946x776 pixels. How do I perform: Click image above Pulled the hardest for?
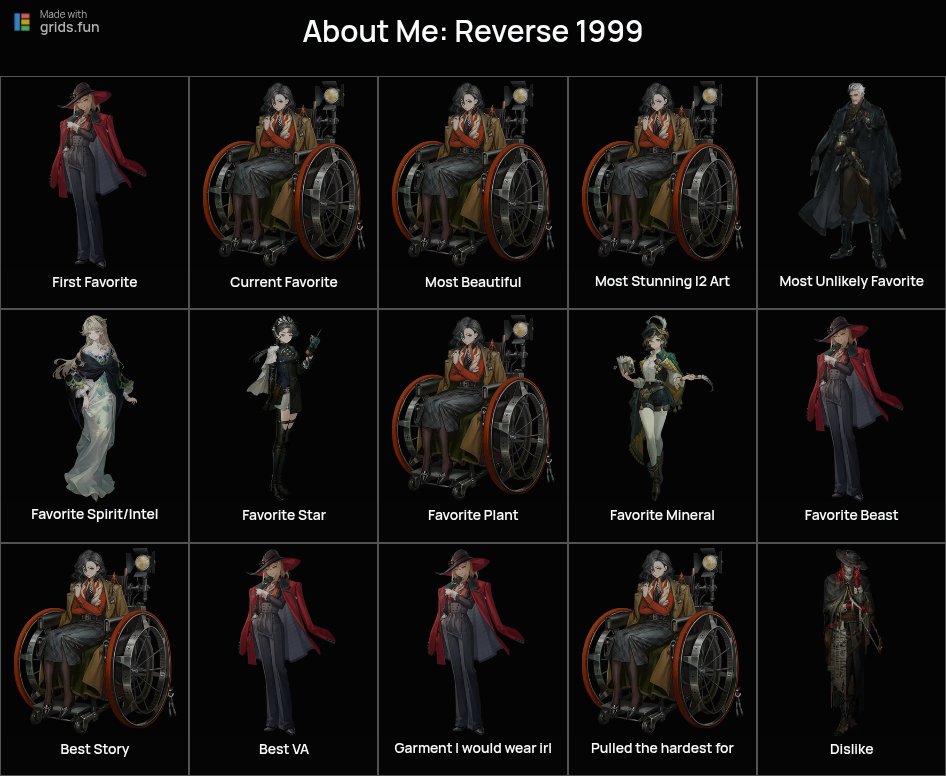(662, 641)
